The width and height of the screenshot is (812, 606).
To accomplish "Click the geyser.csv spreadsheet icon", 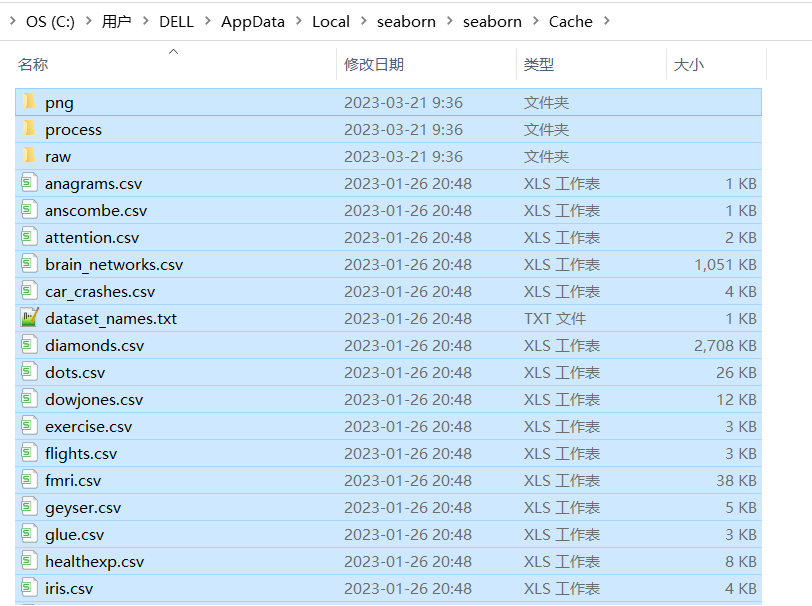I will (x=30, y=507).
